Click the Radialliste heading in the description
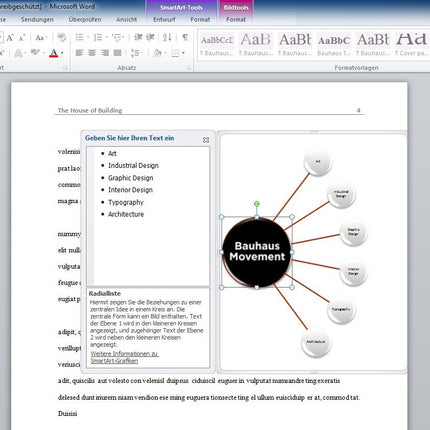The height and width of the screenshot is (430, 430). (x=105, y=294)
